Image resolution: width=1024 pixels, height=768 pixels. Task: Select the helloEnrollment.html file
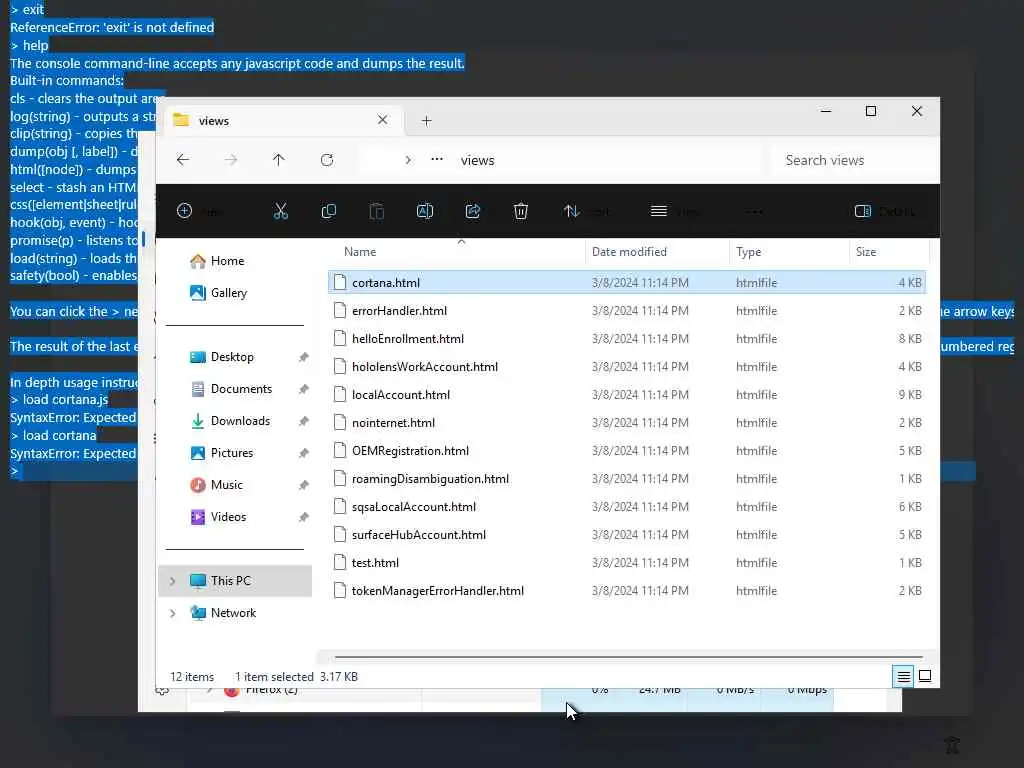tap(627, 338)
